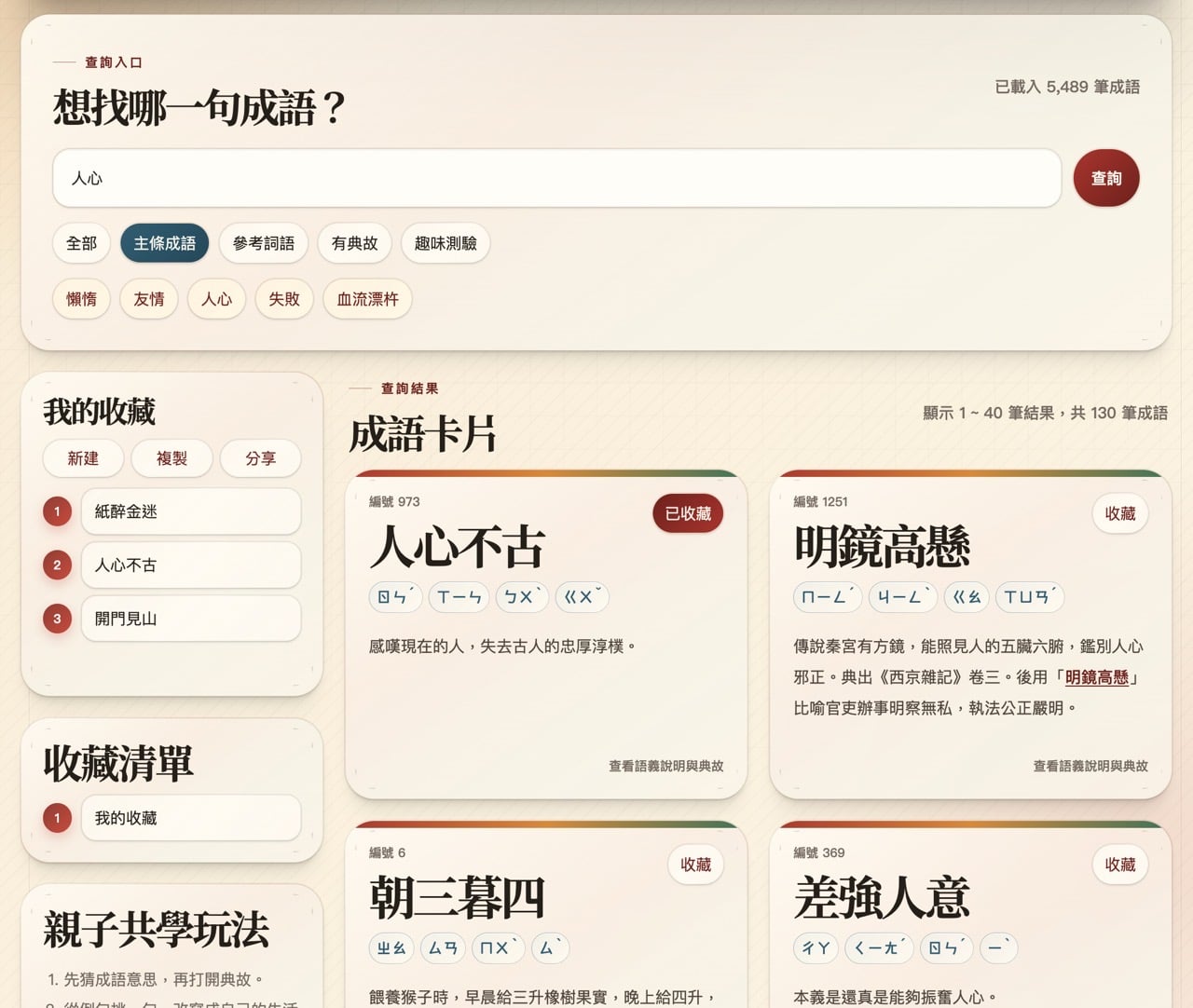Click the 差強人意 card title
The width and height of the screenshot is (1193, 1008).
pos(882,898)
